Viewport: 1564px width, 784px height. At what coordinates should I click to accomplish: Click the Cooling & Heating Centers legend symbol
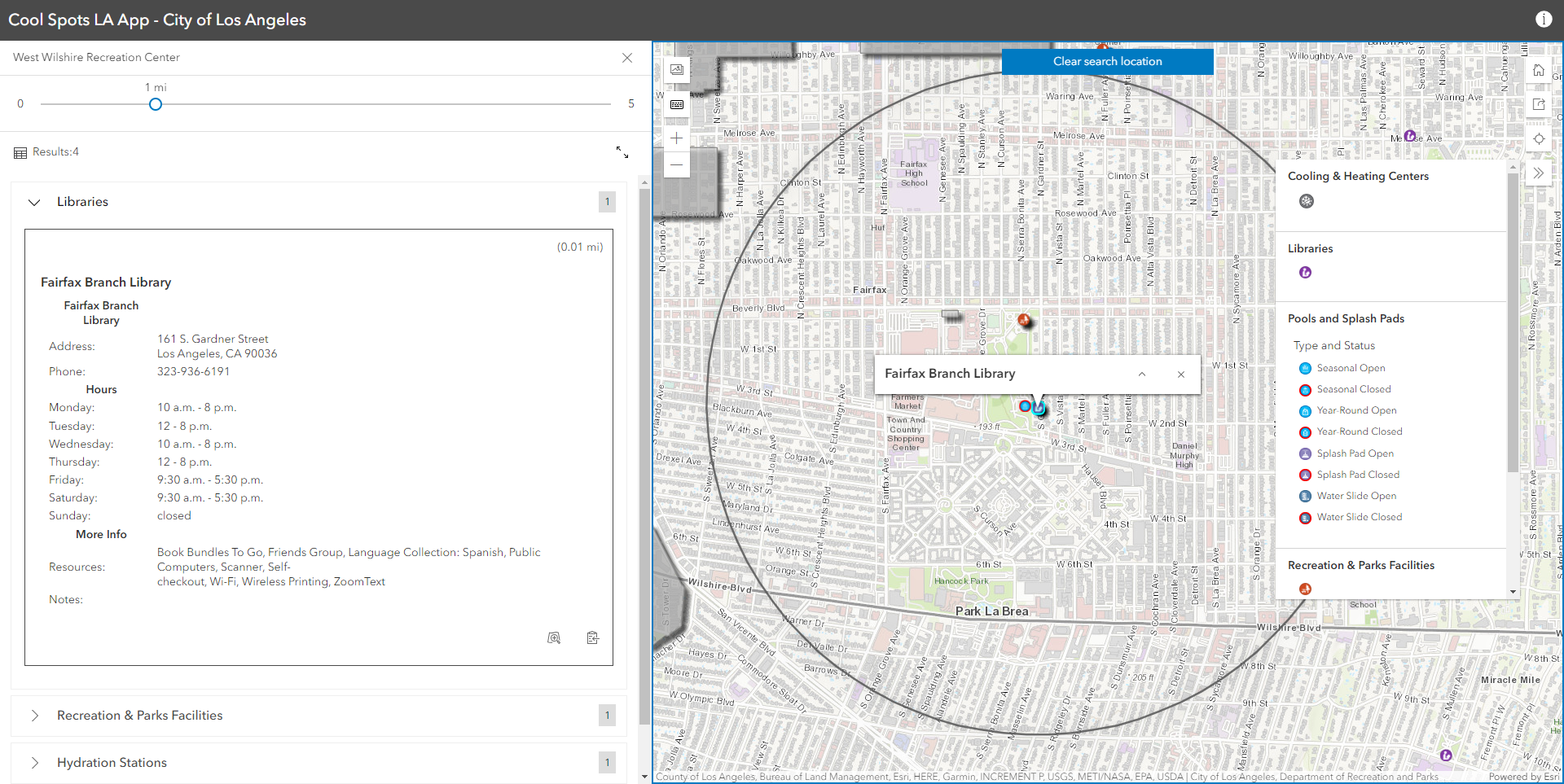[x=1307, y=201]
